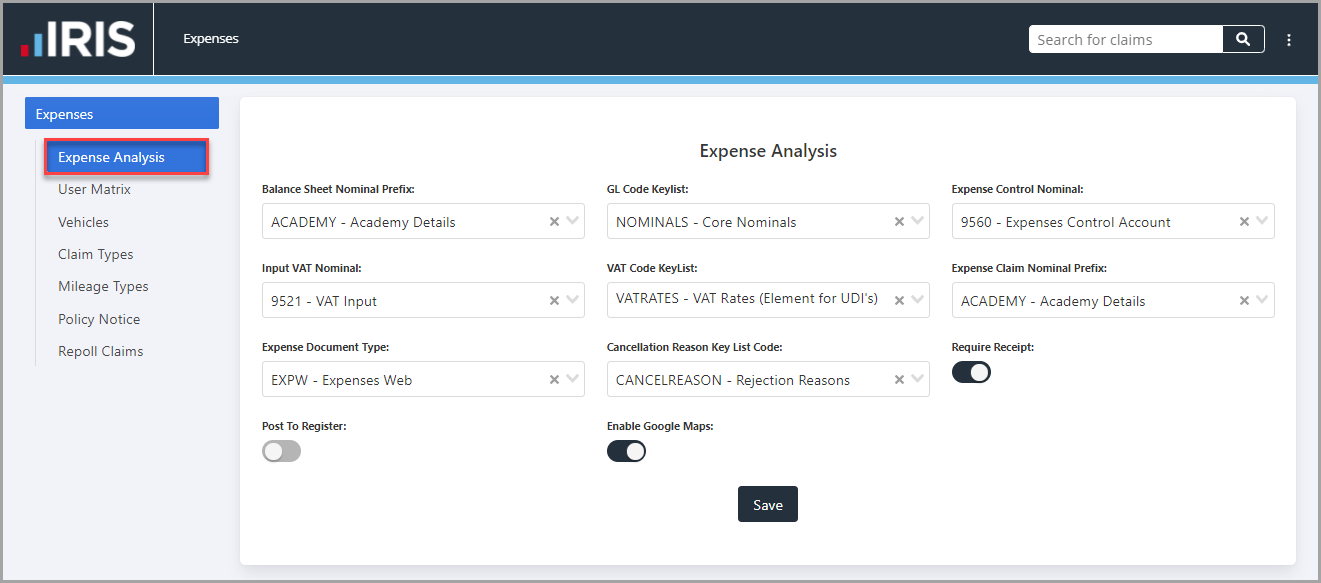Click 'NOMINALS - Core Nominals' value
Viewport: 1321px width, 583px height.
706,222
